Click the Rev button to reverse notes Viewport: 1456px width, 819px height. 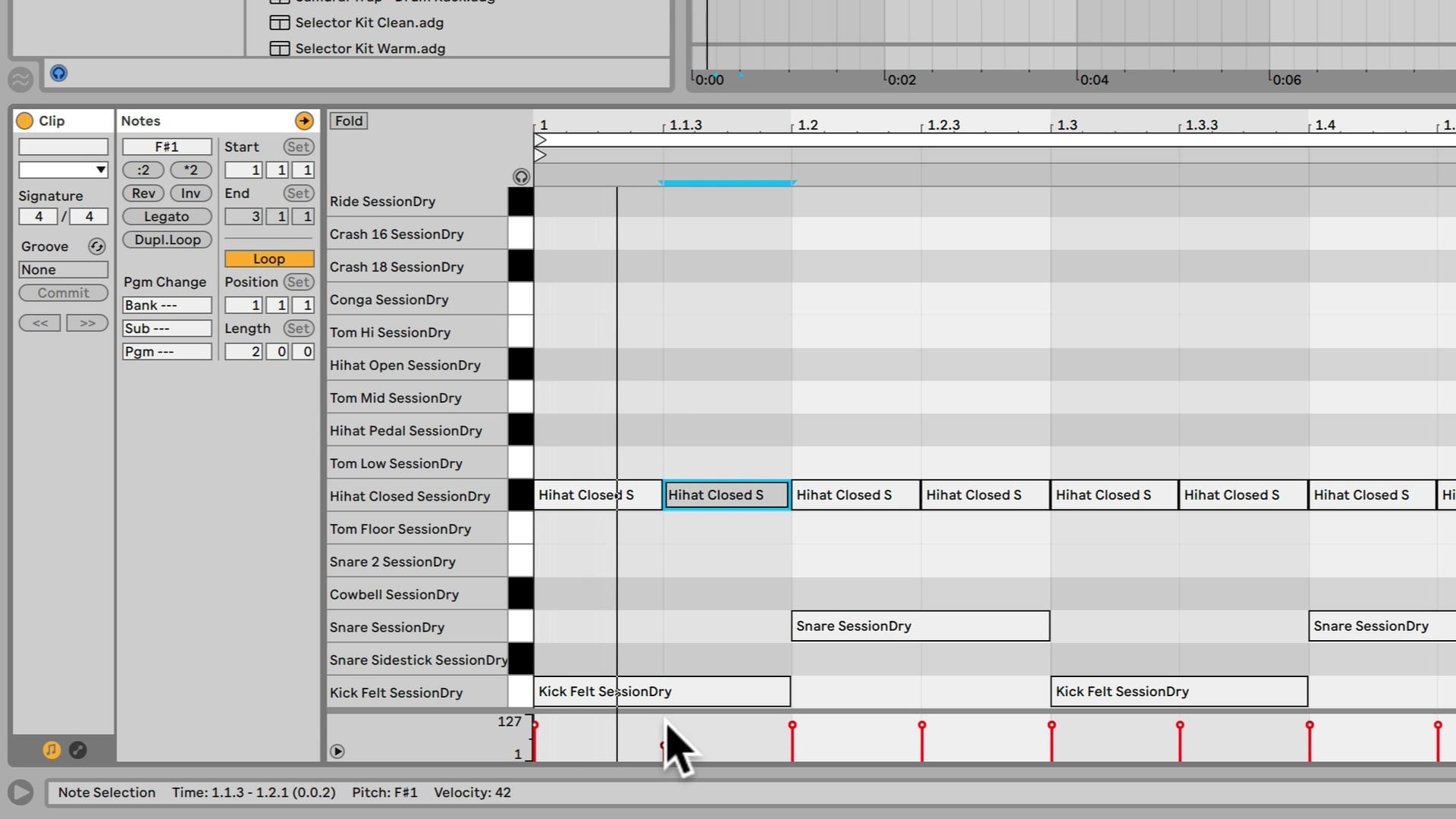pos(143,193)
